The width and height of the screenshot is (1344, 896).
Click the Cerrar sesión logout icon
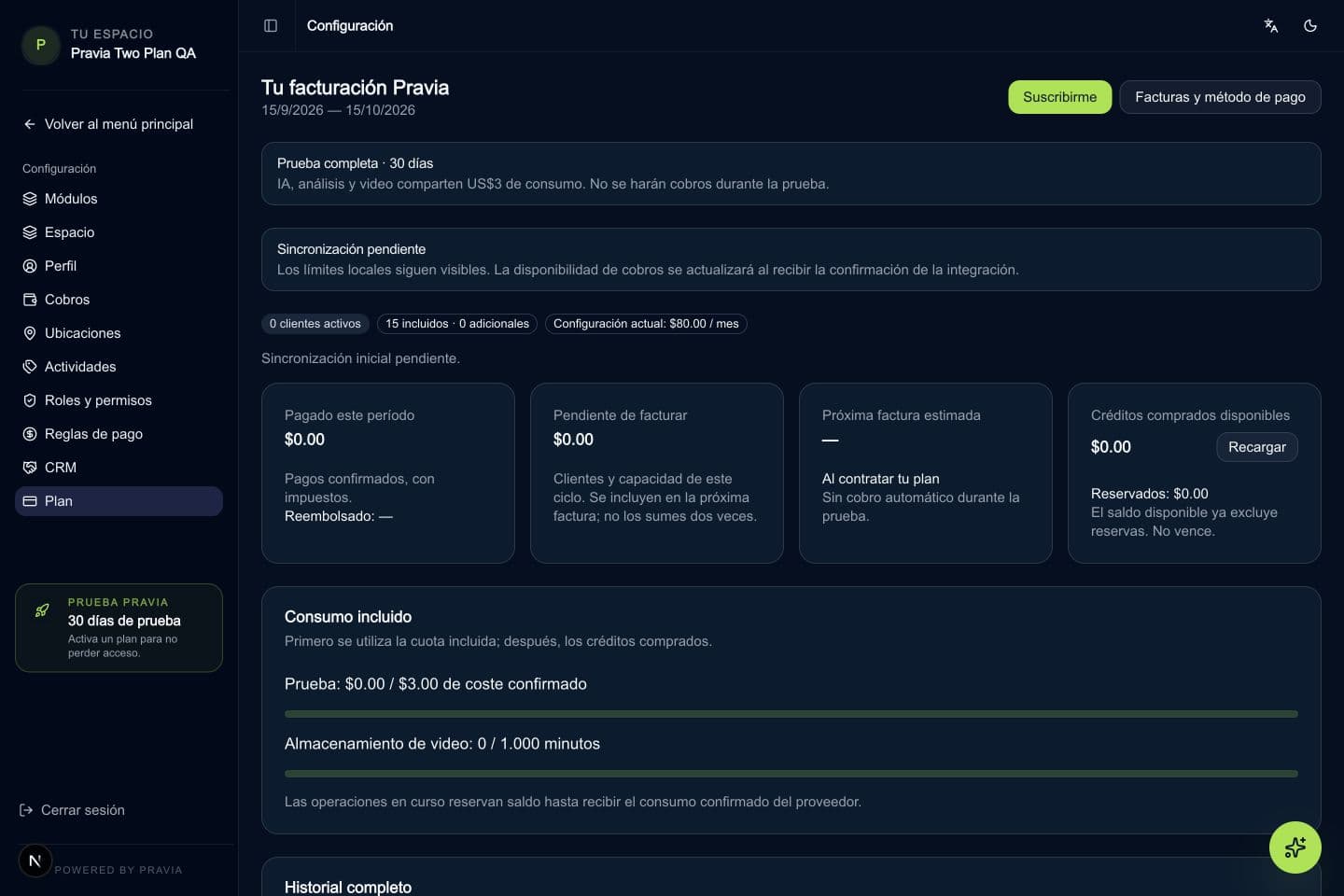pyautogui.click(x=26, y=810)
